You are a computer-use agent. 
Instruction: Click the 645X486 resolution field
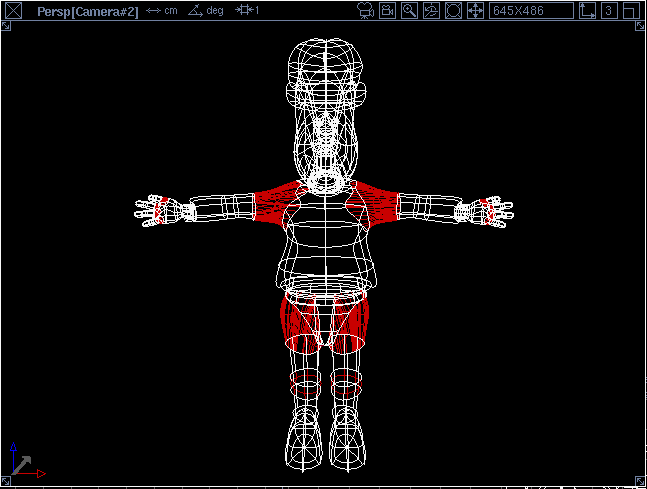[x=531, y=11]
